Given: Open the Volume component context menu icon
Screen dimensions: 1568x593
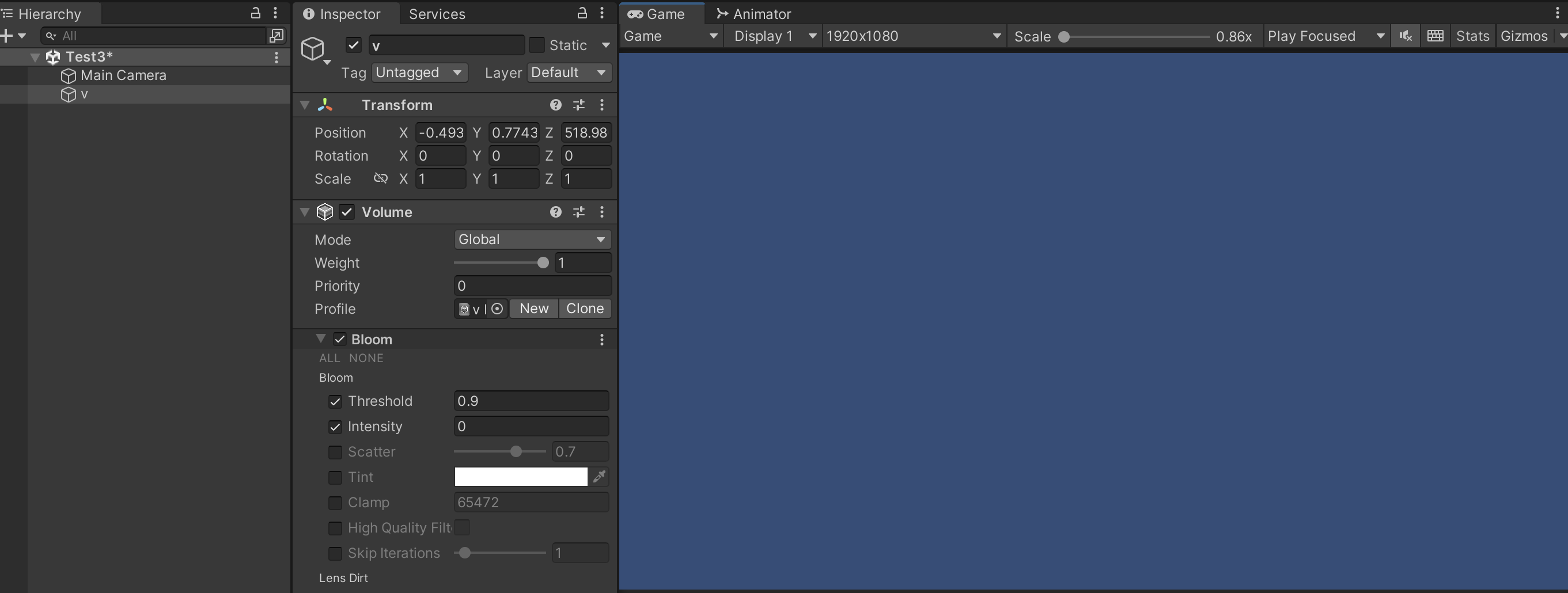Looking at the screenshot, I should click(602, 212).
